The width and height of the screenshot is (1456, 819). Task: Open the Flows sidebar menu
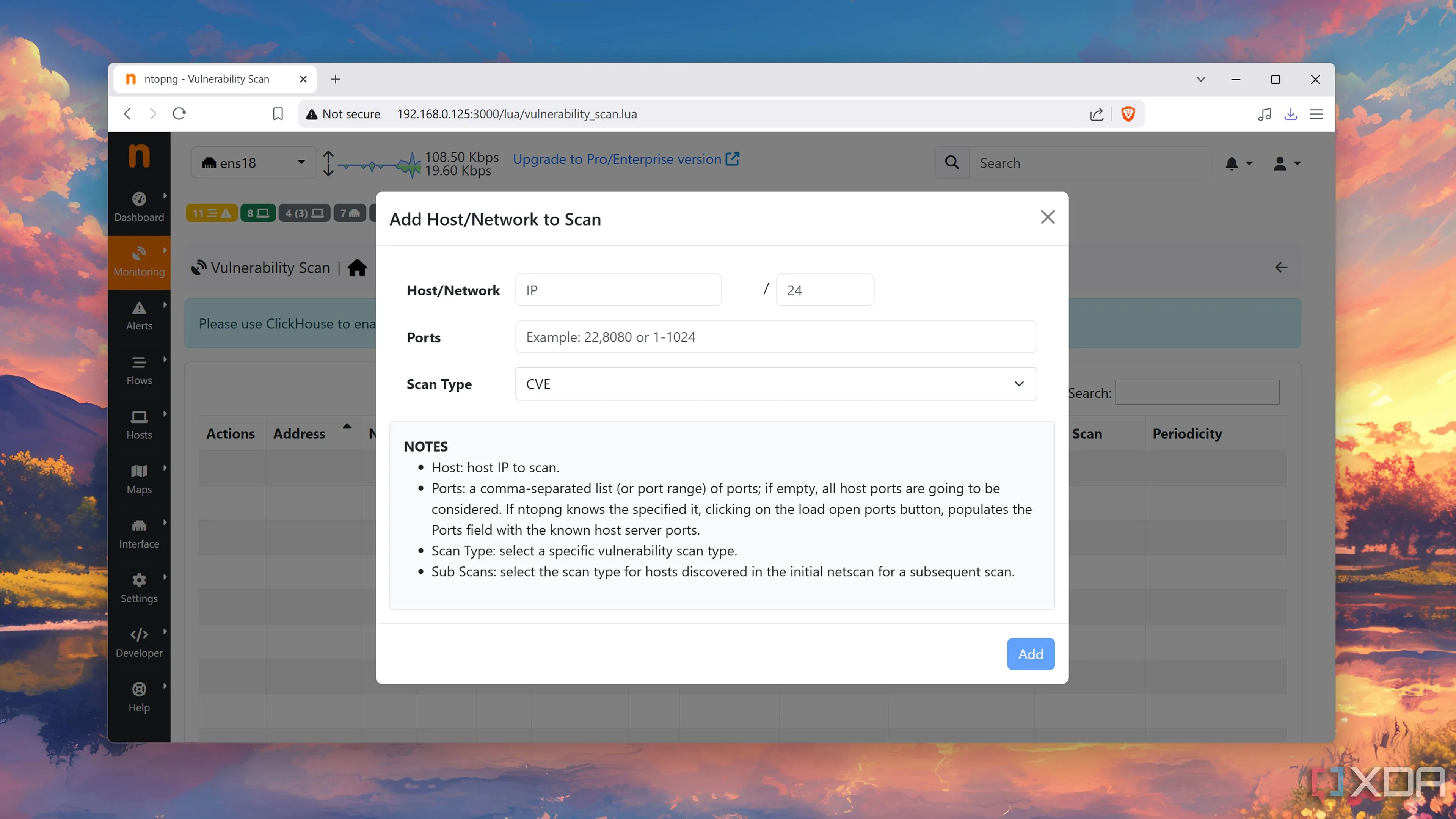[x=139, y=371]
